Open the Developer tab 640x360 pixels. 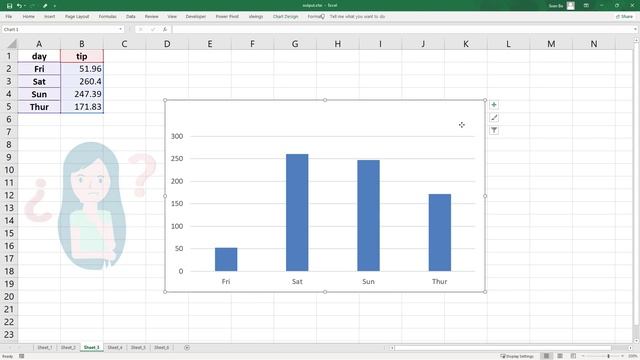pos(196,16)
